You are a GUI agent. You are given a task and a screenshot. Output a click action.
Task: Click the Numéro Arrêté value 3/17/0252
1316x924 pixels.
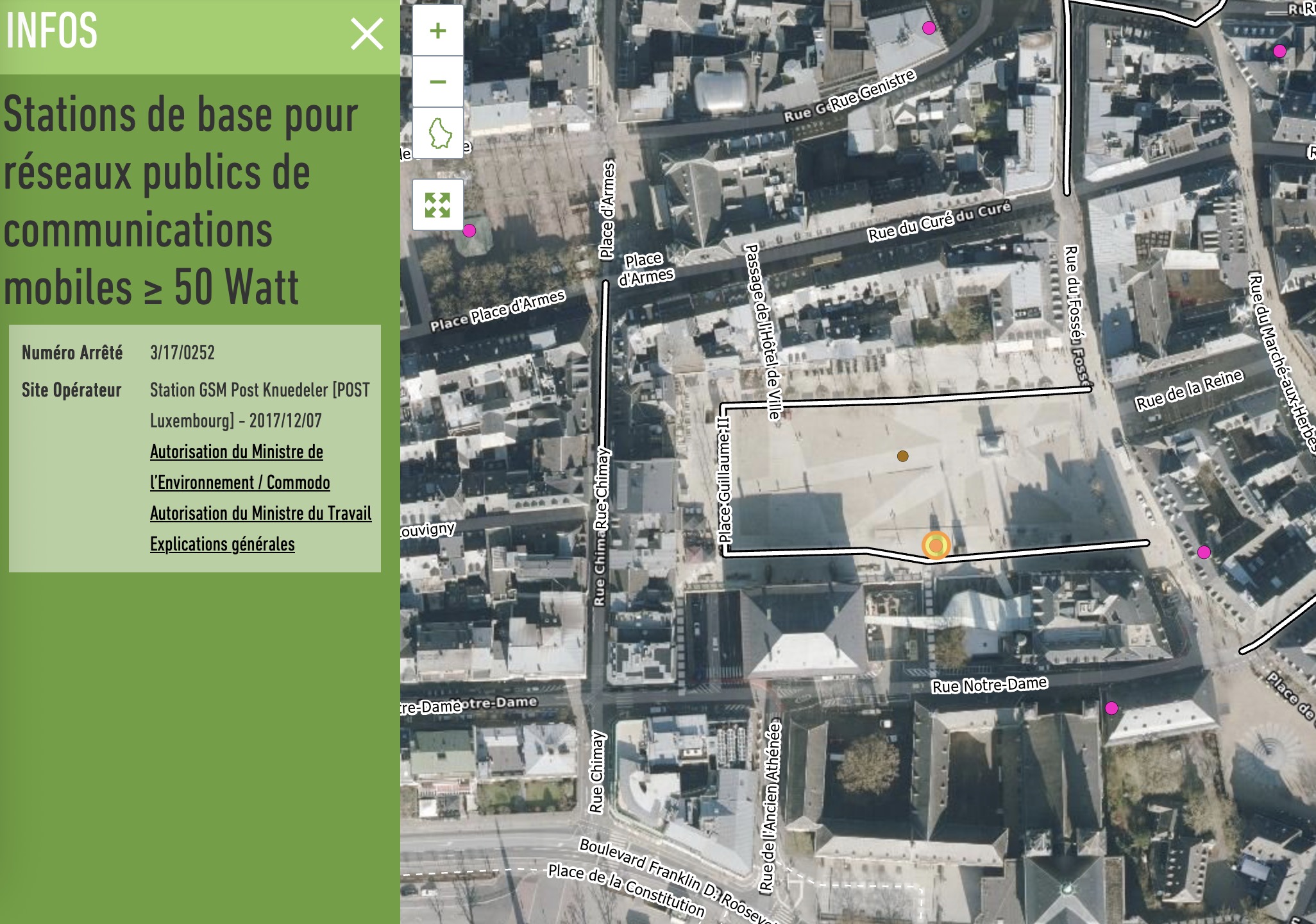[182, 353]
